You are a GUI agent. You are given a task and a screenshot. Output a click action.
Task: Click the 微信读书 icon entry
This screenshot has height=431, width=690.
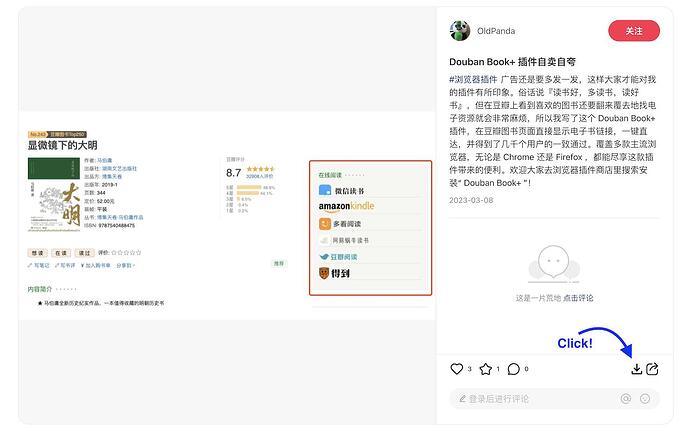pyautogui.click(x=341, y=191)
